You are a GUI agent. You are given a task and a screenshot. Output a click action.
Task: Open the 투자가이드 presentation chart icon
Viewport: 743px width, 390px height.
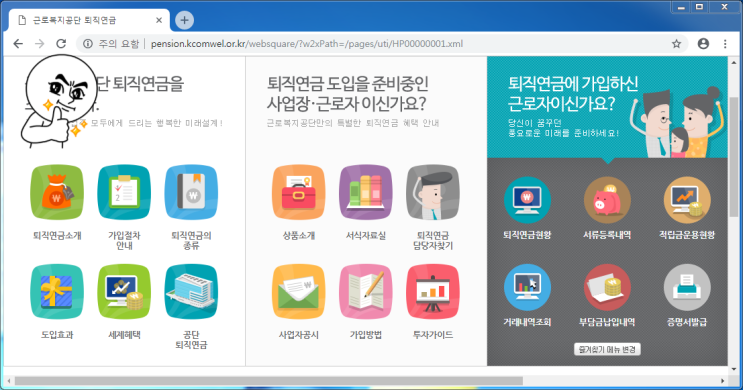point(433,291)
